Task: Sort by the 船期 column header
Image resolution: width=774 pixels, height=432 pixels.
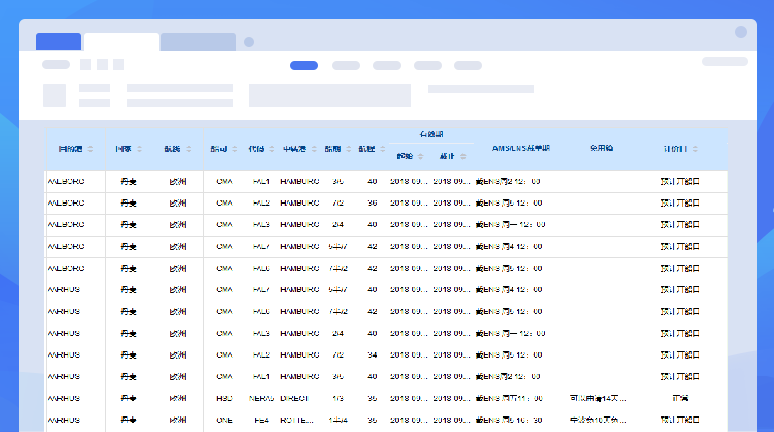Action: pos(348,149)
